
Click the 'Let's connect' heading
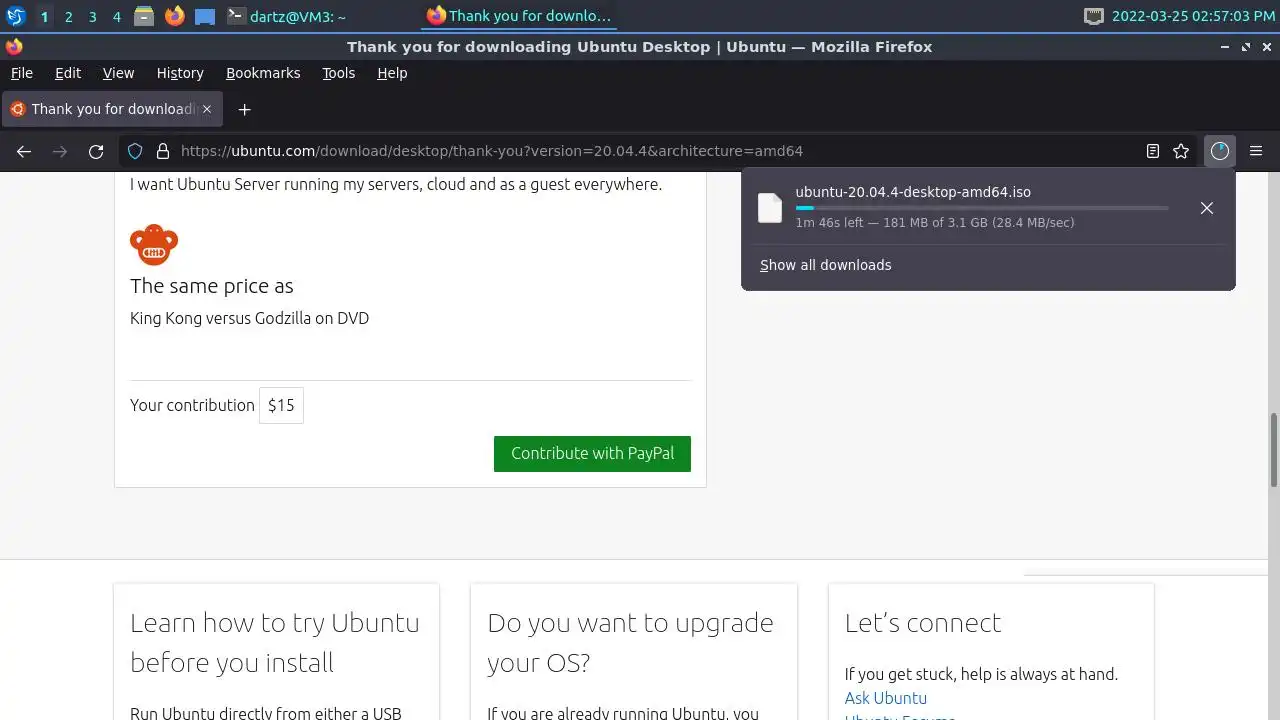tap(923, 622)
